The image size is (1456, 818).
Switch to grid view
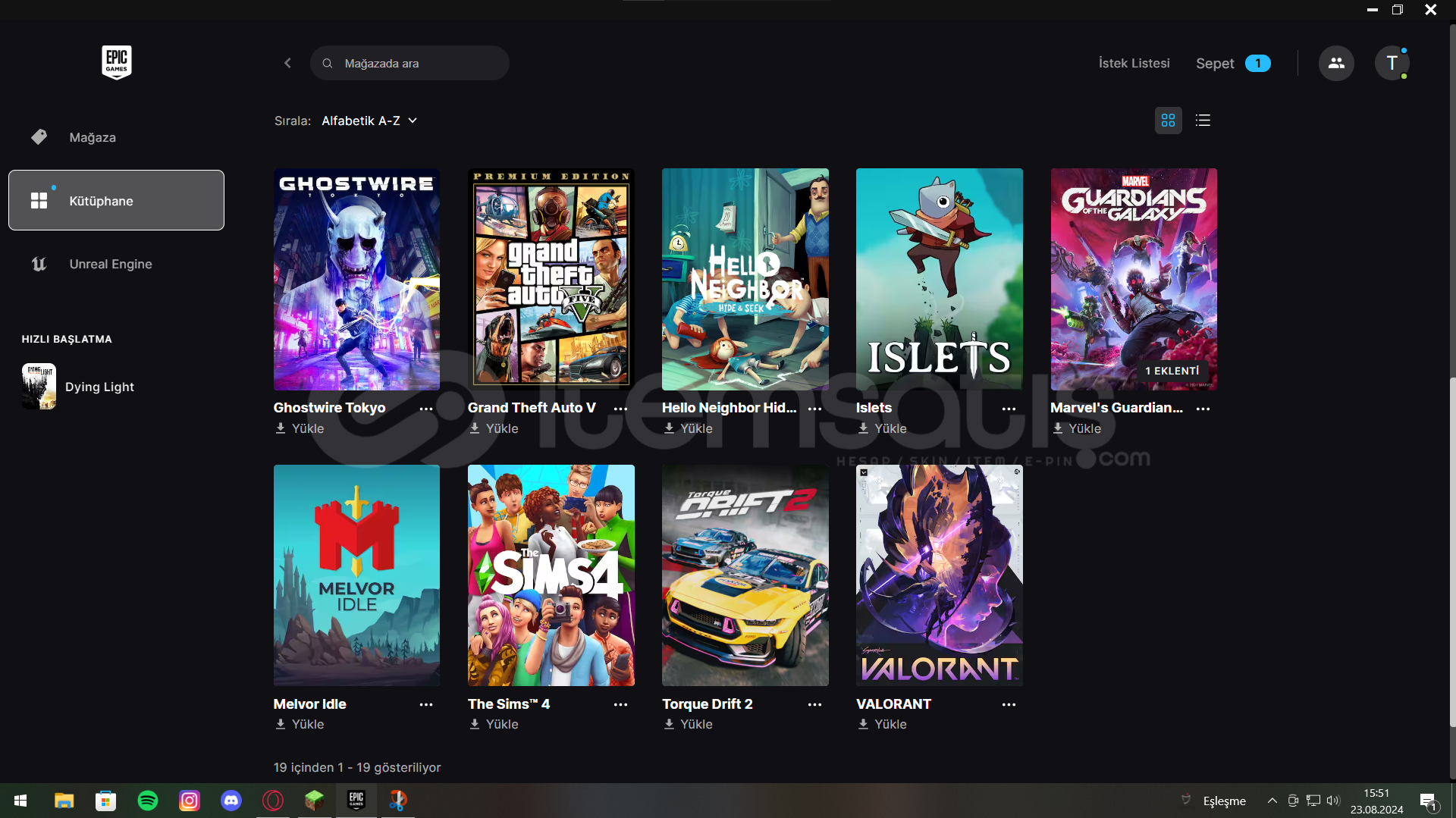pyautogui.click(x=1168, y=121)
